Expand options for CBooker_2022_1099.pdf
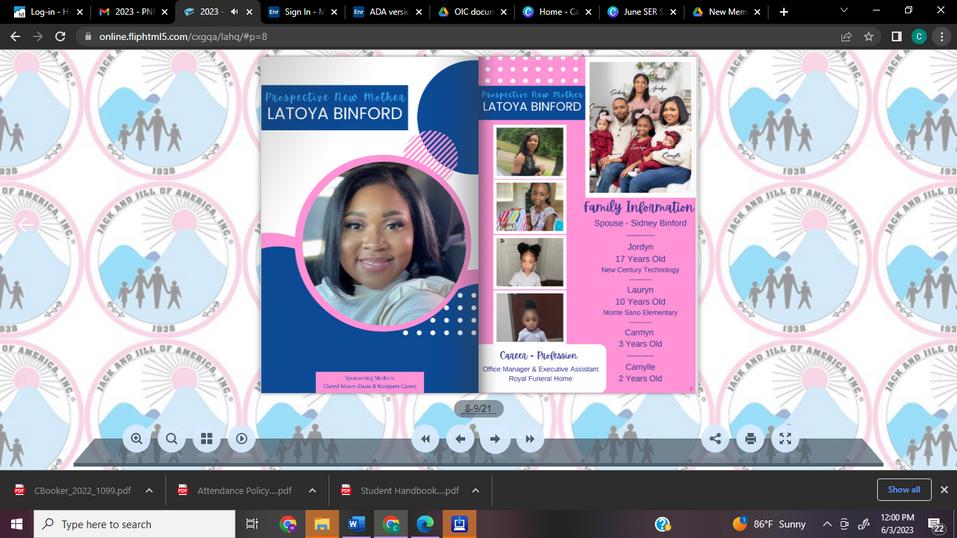This screenshot has width=957, height=538. point(150,490)
